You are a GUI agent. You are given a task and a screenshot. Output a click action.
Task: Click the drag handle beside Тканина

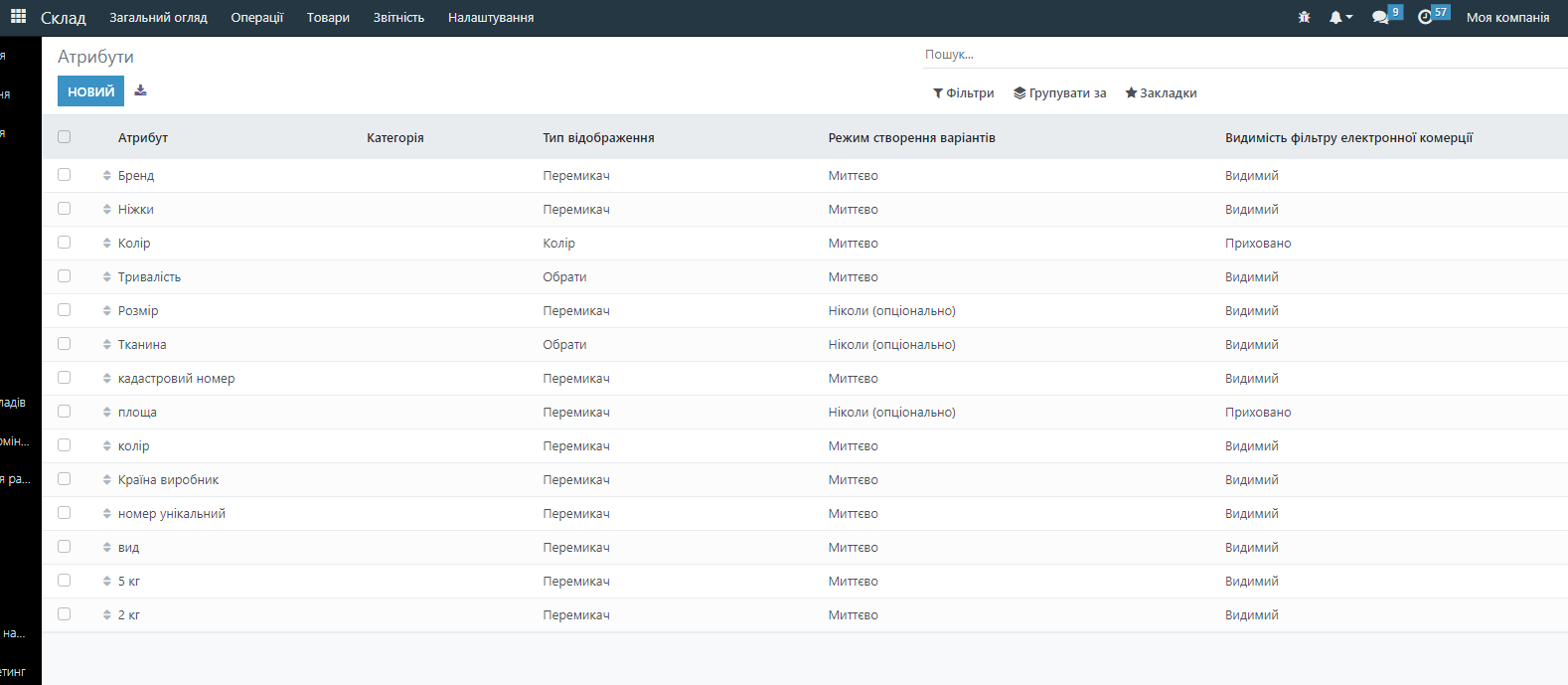pos(107,344)
